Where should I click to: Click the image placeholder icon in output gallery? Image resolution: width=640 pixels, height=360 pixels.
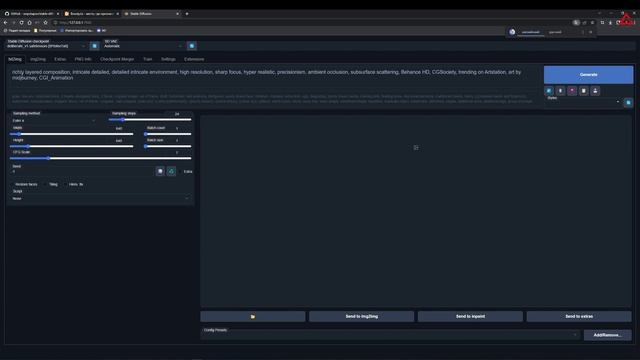coord(416,147)
